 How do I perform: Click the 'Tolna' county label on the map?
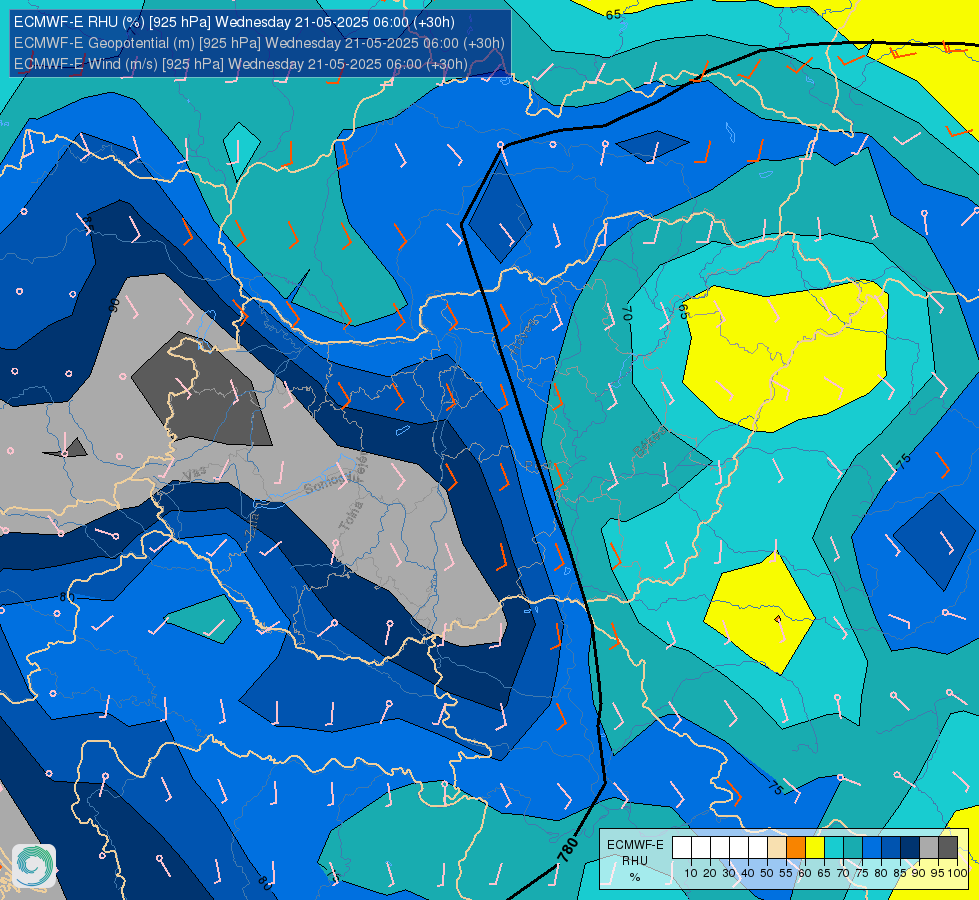click(350, 516)
